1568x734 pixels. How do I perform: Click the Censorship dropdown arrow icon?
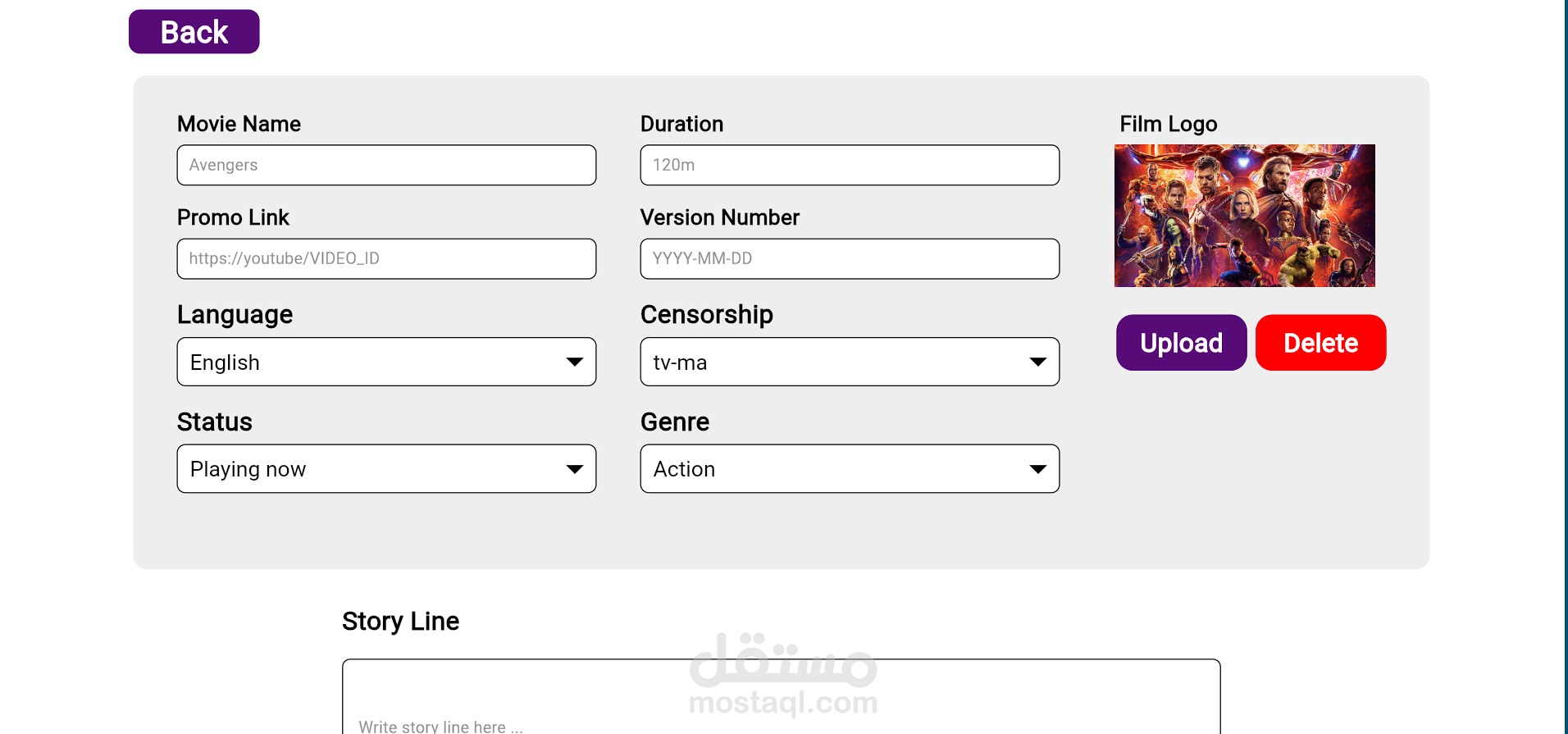coord(1038,362)
